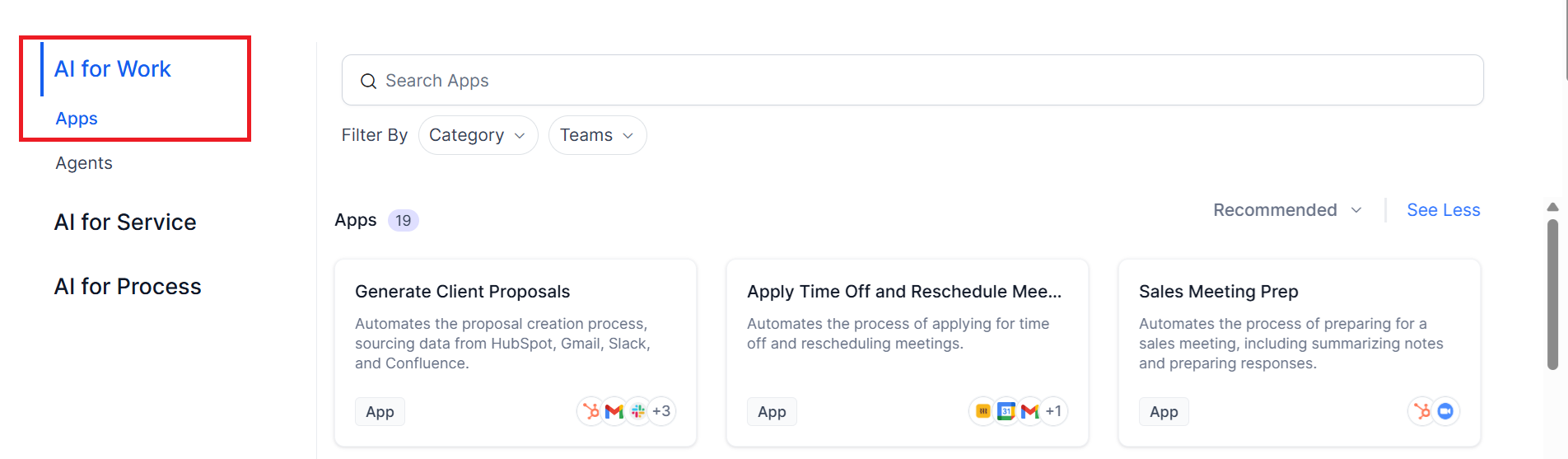Click Gmail icon on Generate Client Proposals card

point(614,410)
